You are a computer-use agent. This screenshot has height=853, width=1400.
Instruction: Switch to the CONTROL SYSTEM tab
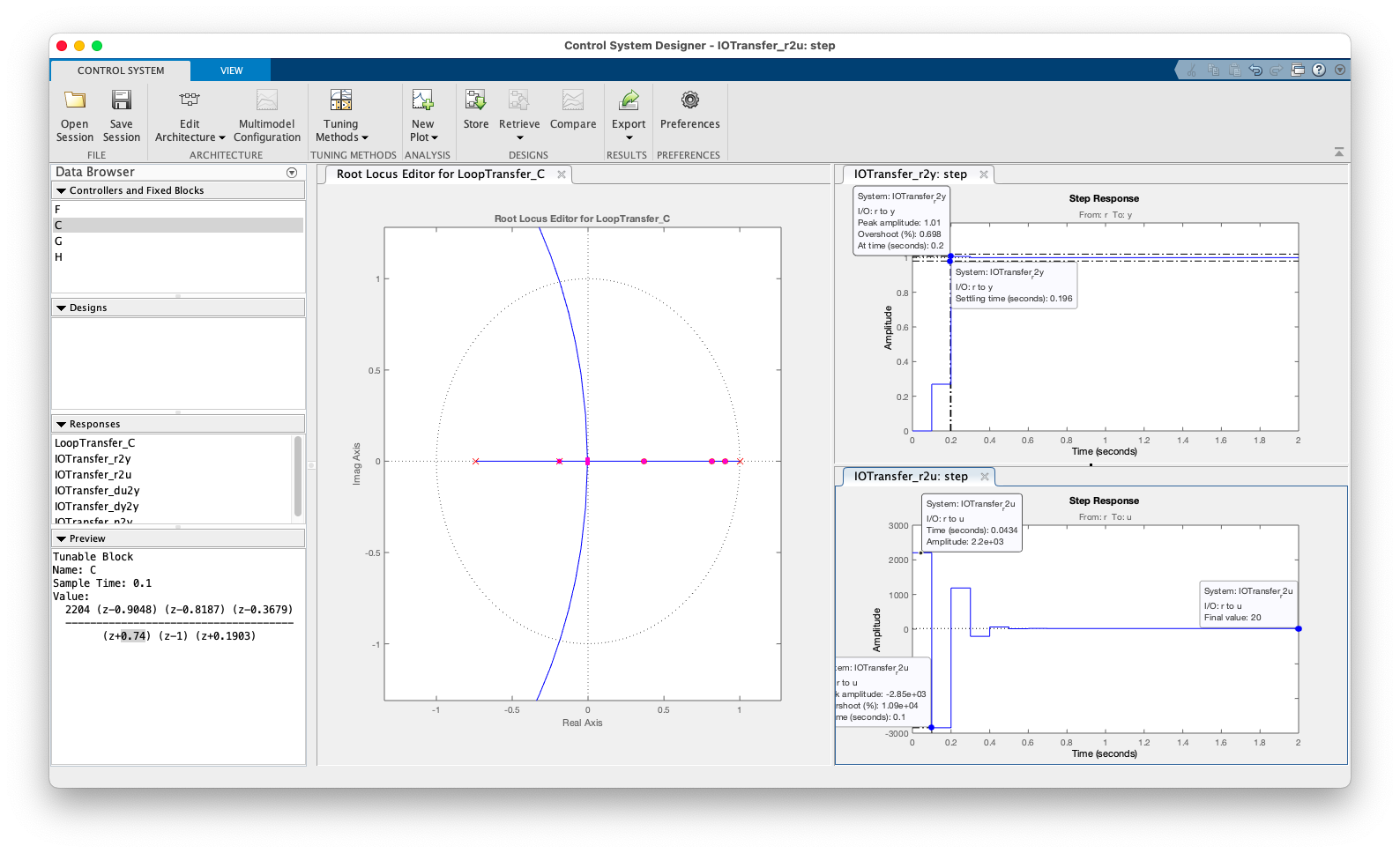(121, 70)
